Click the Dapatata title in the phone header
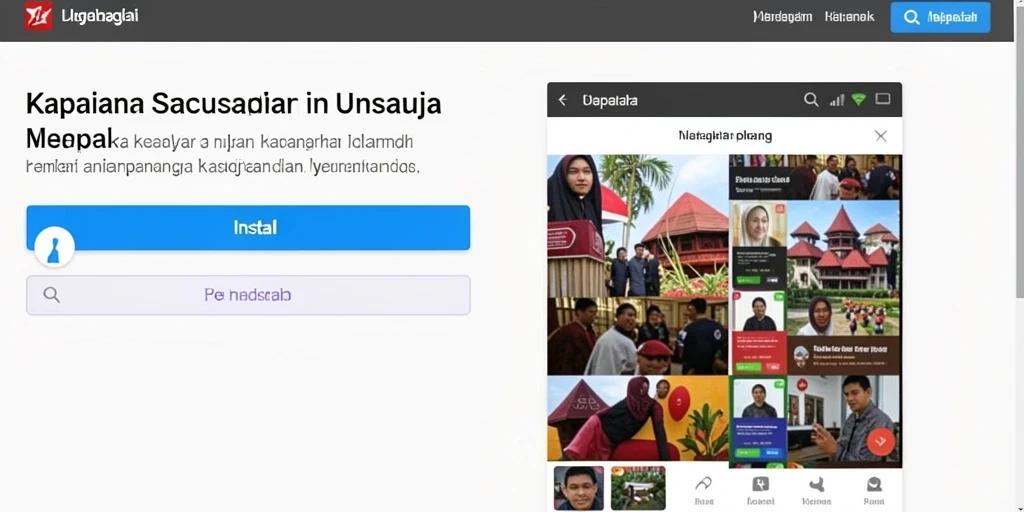This screenshot has height=512, width=1024. click(610, 101)
